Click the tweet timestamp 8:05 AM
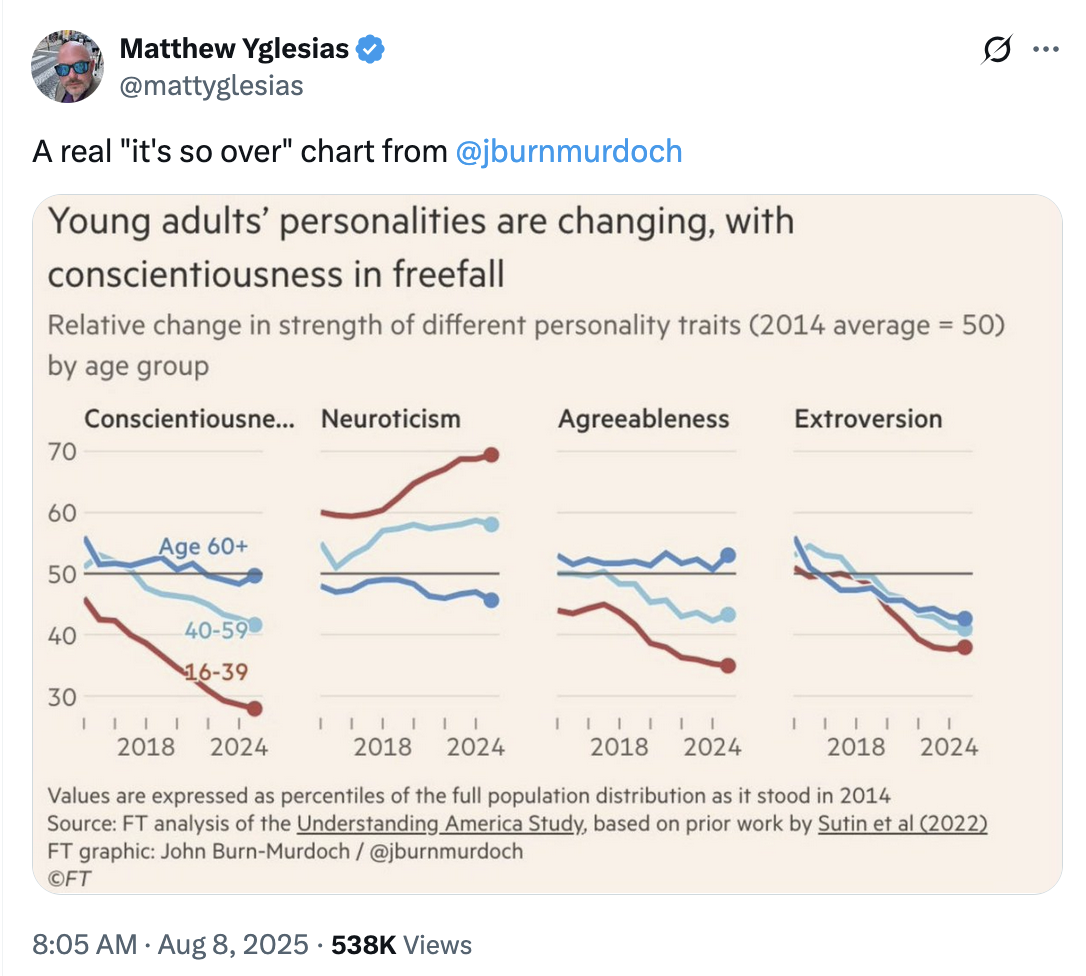Screen dimensions: 1086x976 (x=84, y=945)
